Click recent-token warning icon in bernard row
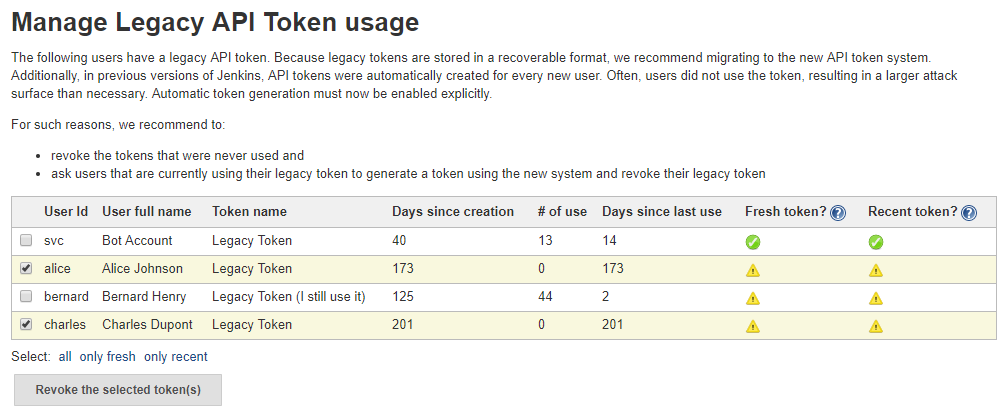The height and width of the screenshot is (412, 1004). click(x=875, y=298)
